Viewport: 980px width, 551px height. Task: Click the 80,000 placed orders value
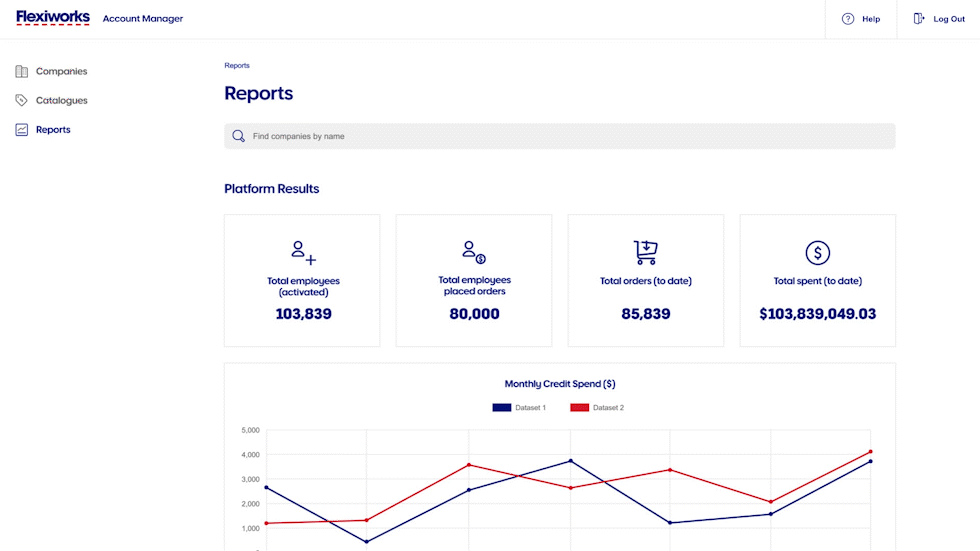[x=474, y=314]
